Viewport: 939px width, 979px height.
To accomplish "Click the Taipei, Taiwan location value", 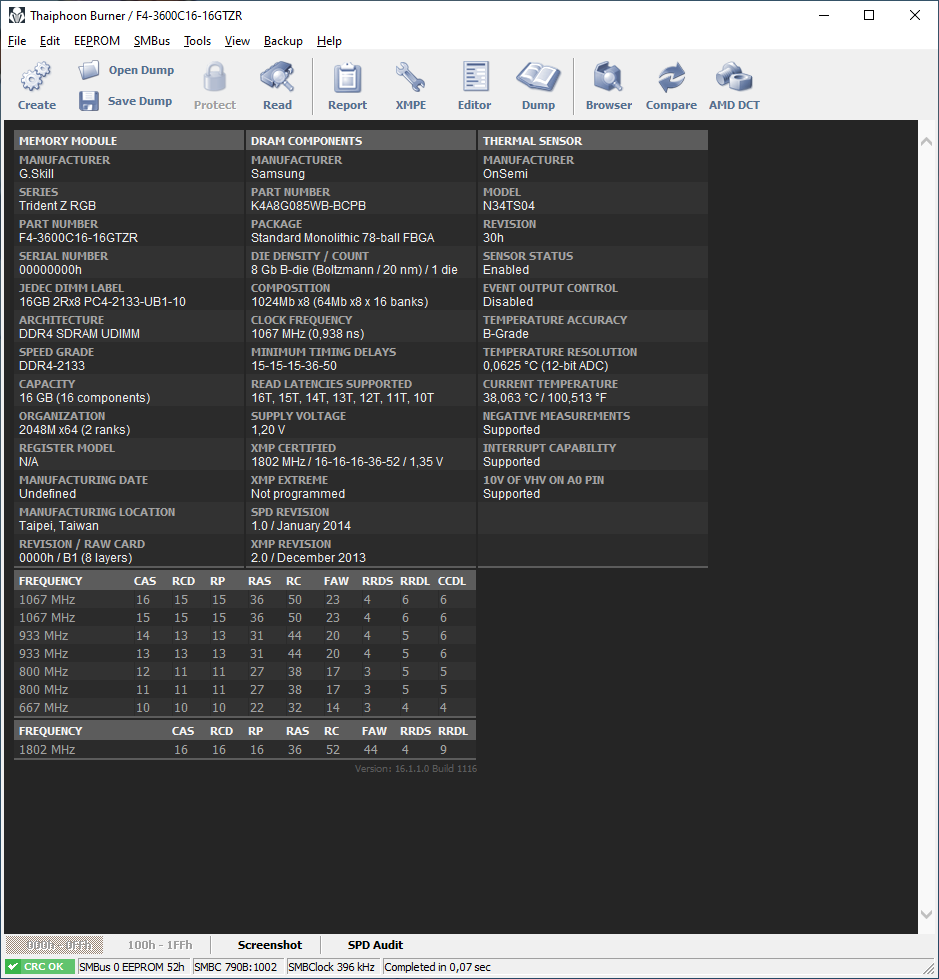I will click(59, 526).
